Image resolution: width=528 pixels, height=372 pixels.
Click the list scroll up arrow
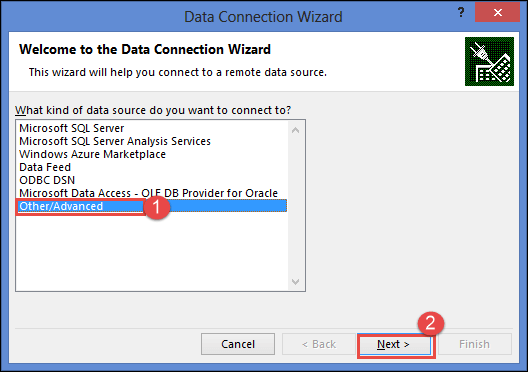coord(295,130)
